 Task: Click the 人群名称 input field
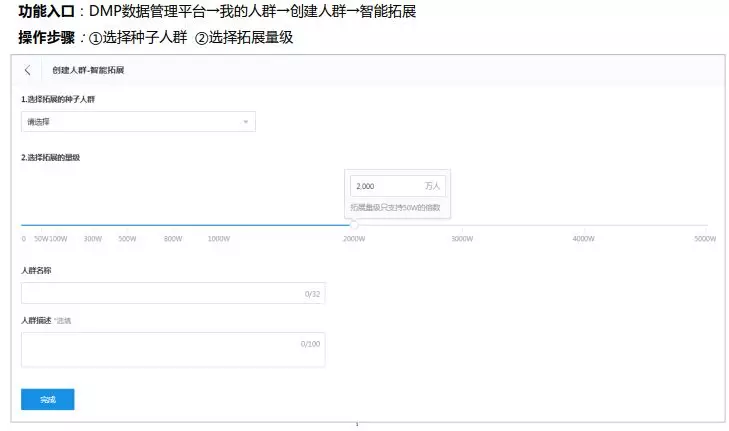tap(173, 293)
